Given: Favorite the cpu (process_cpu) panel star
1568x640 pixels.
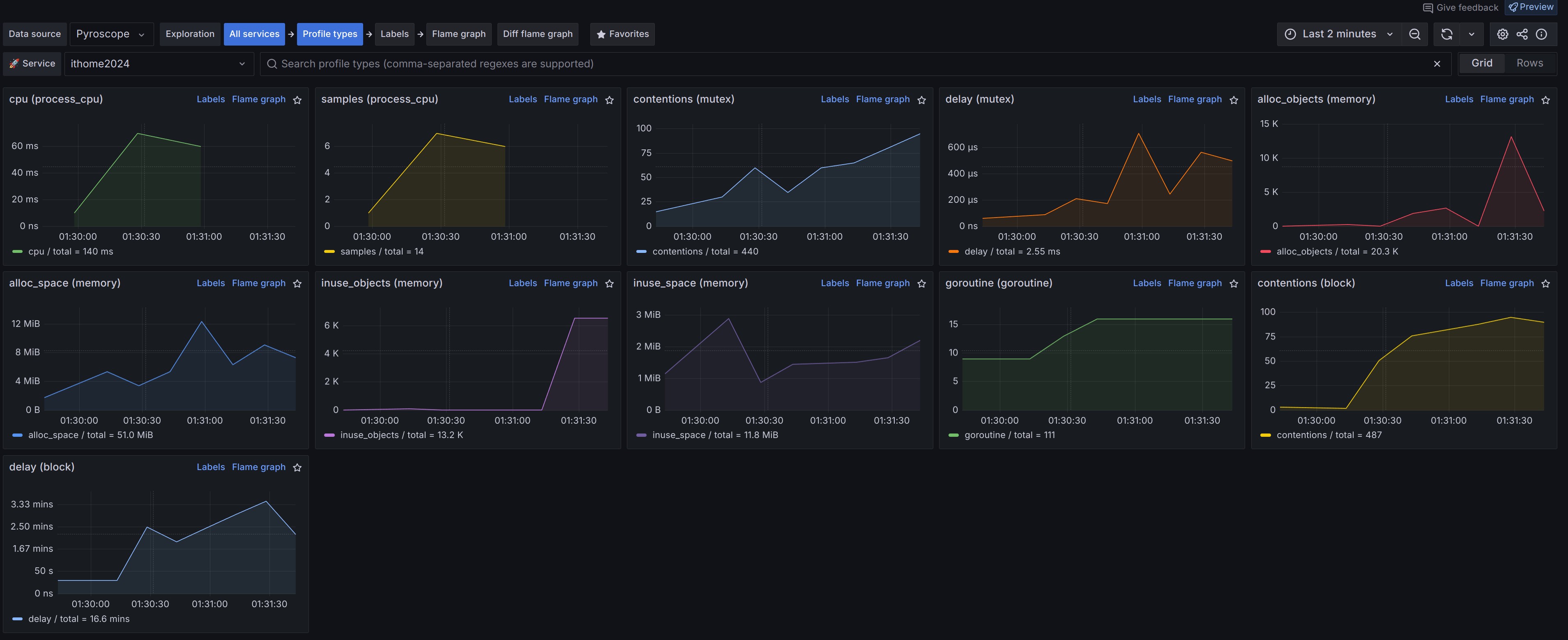Looking at the screenshot, I should tap(297, 100).
